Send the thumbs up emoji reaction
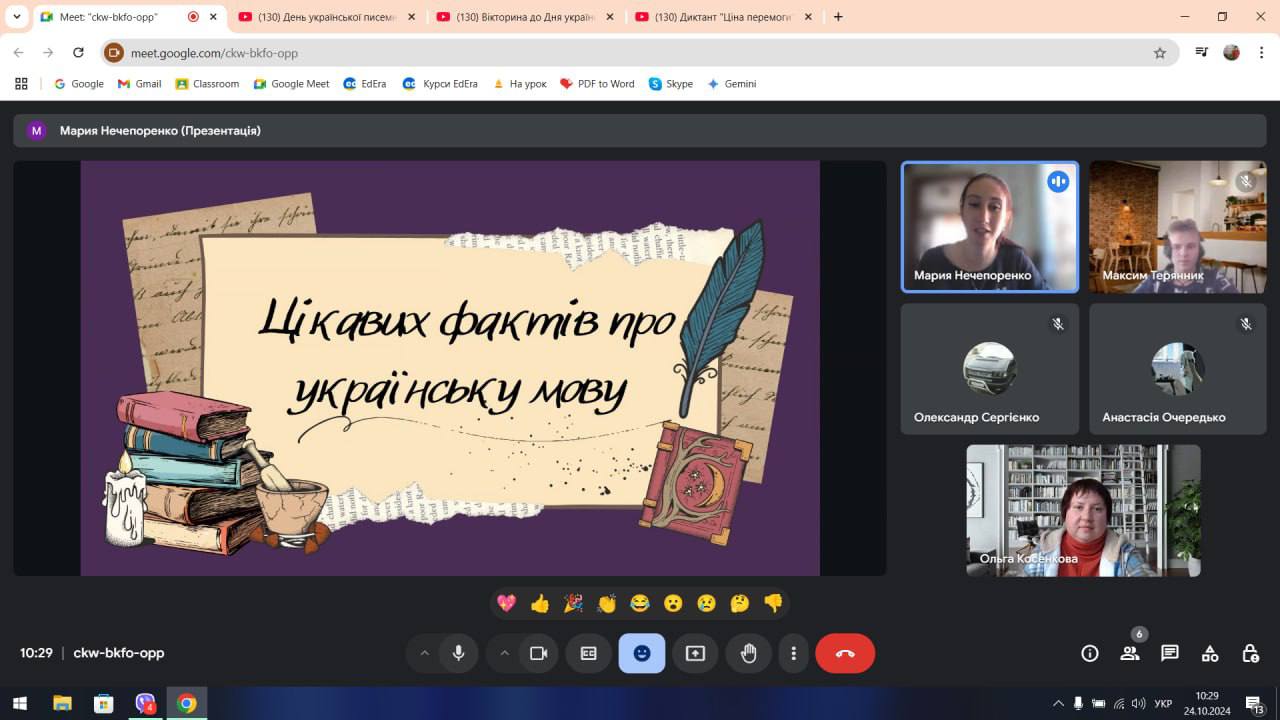The height and width of the screenshot is (720, 1280). (x=540, y=603)
